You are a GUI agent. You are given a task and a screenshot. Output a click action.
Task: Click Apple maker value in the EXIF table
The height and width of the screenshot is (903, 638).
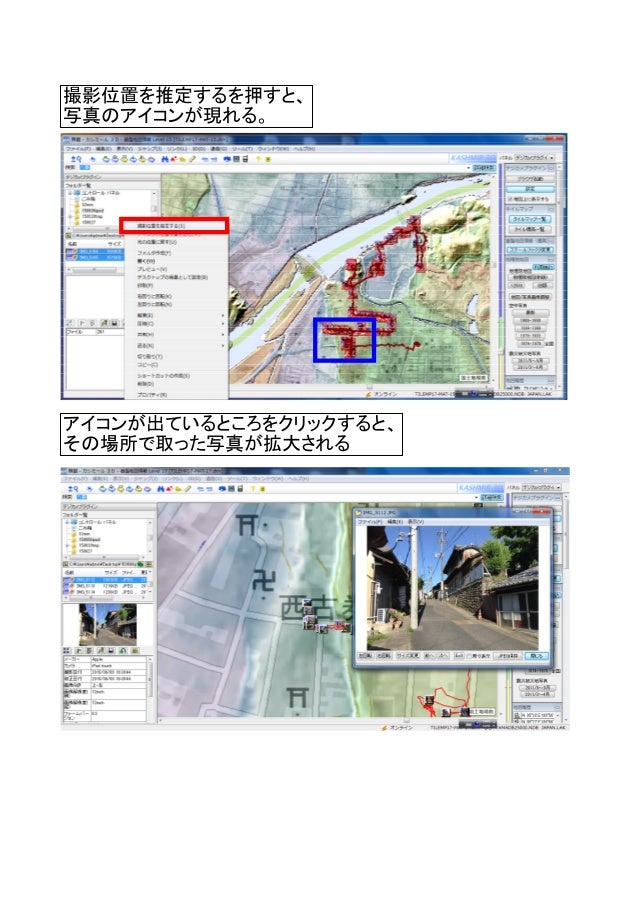[119, 658]
